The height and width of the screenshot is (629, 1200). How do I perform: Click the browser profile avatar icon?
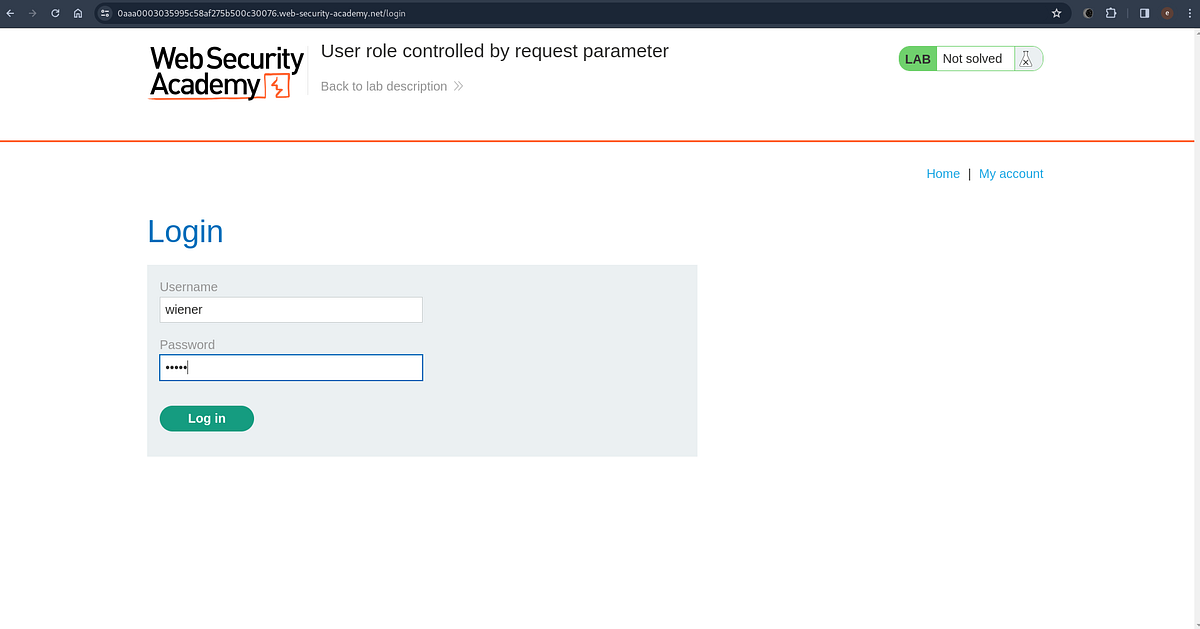click(1166, 13)
